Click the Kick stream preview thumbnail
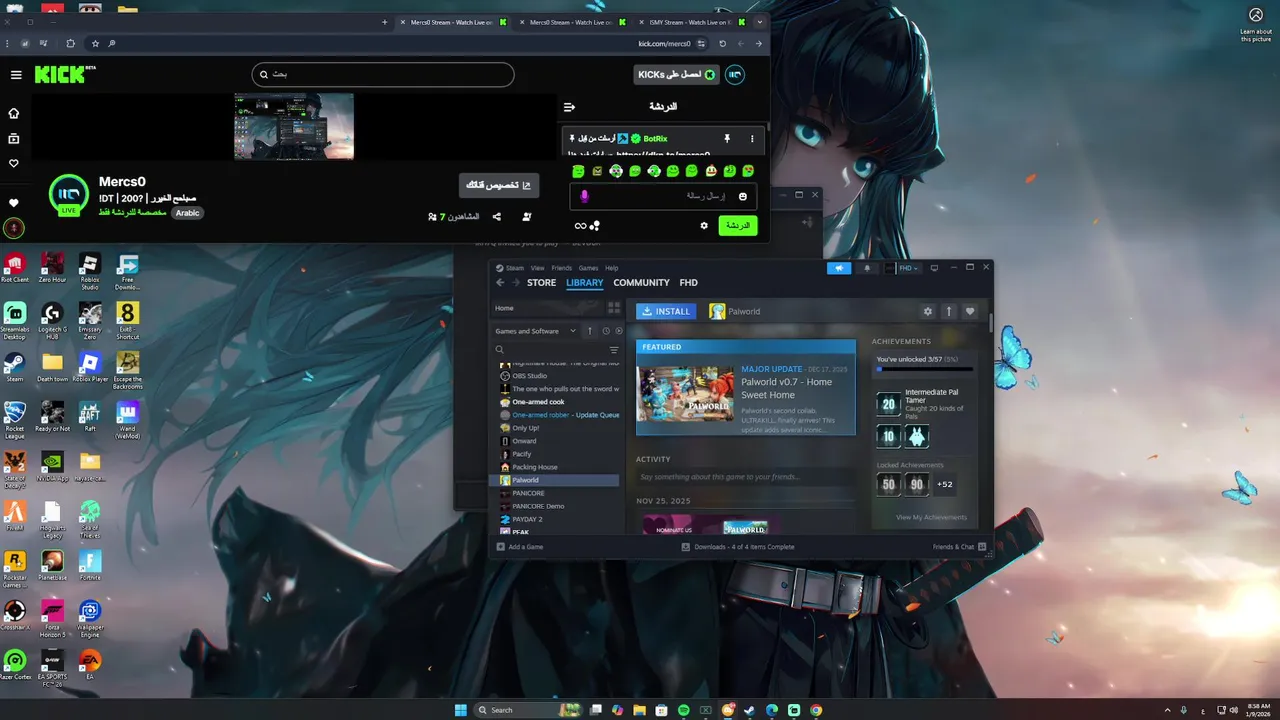The width and height of the screenshot is (1280, 720). 294,127
